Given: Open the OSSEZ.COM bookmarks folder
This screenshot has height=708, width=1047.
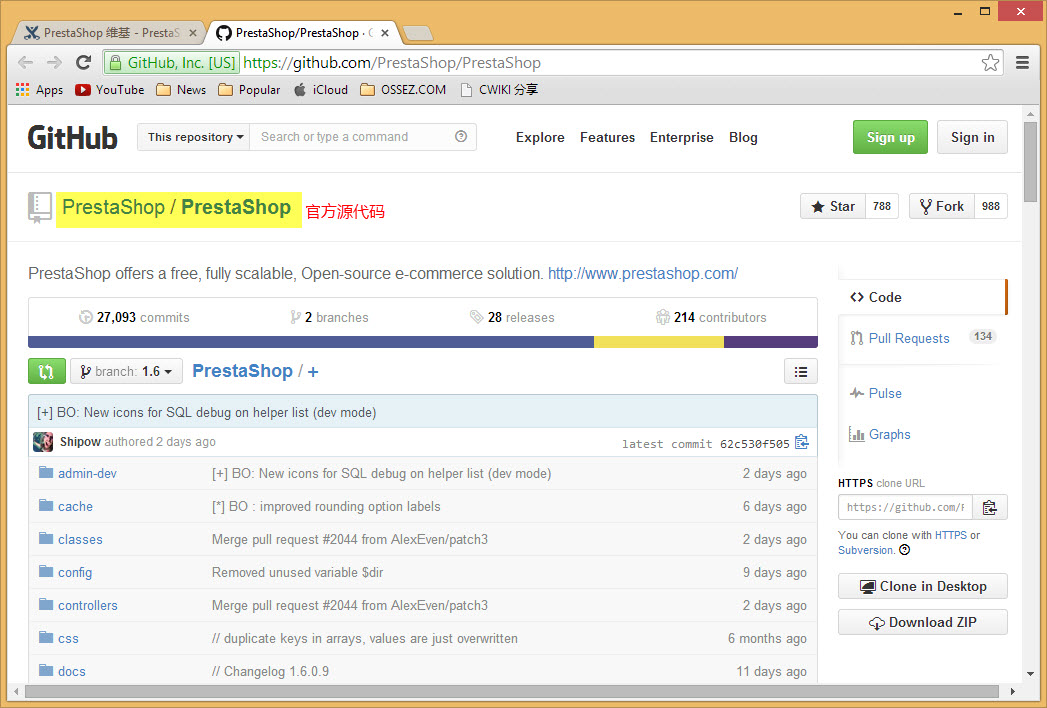Looking at the screenshot, I should (x=403, y=90).
